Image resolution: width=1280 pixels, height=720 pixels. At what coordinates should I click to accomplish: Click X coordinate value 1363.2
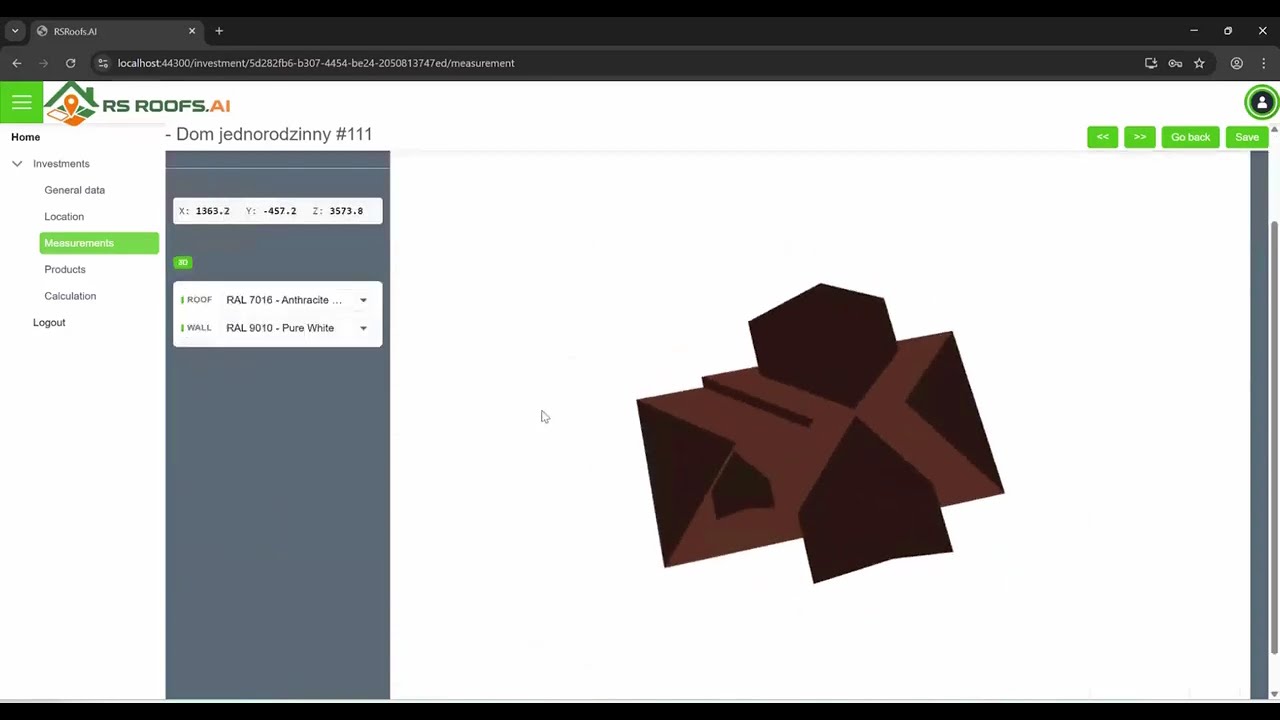(x=212, y=211)
